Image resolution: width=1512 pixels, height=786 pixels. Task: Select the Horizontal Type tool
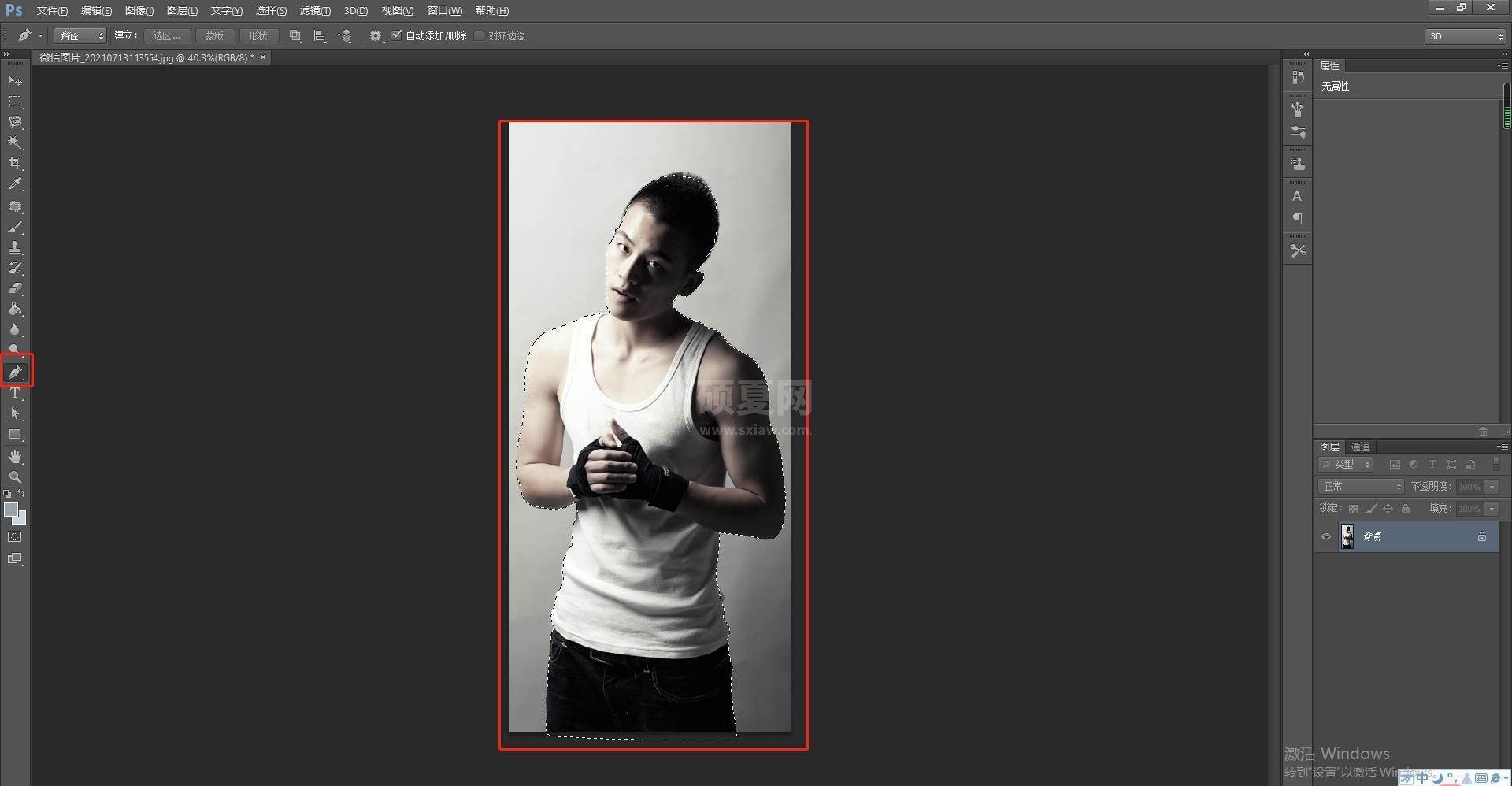point(15,393)
